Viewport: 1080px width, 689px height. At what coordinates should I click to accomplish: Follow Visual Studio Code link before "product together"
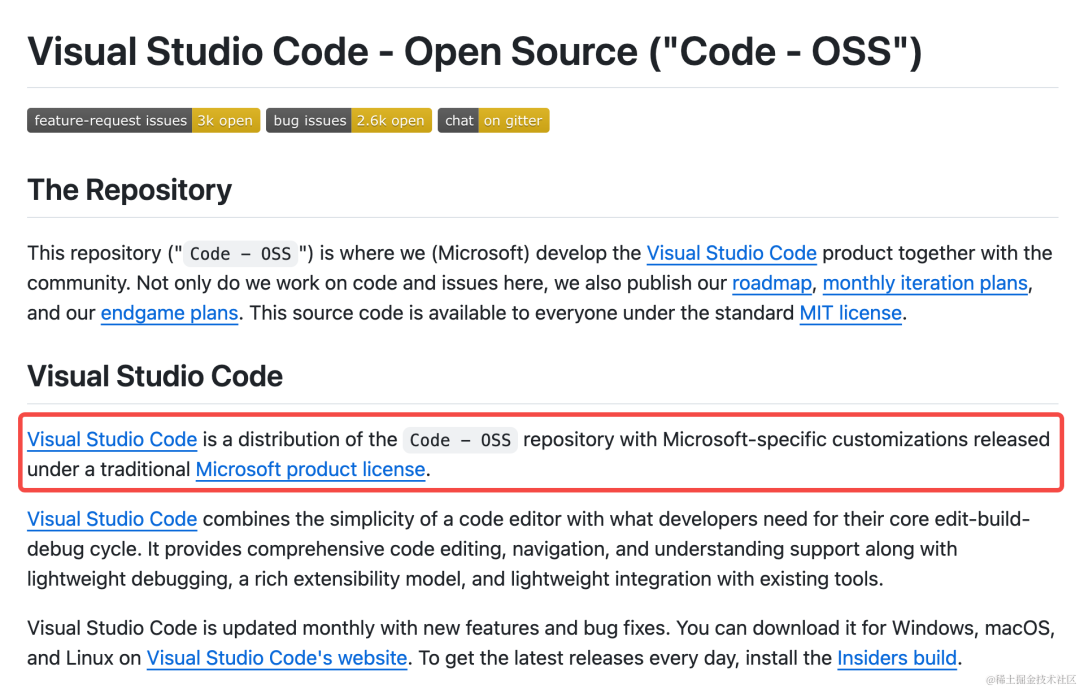(x=731, y=253)
